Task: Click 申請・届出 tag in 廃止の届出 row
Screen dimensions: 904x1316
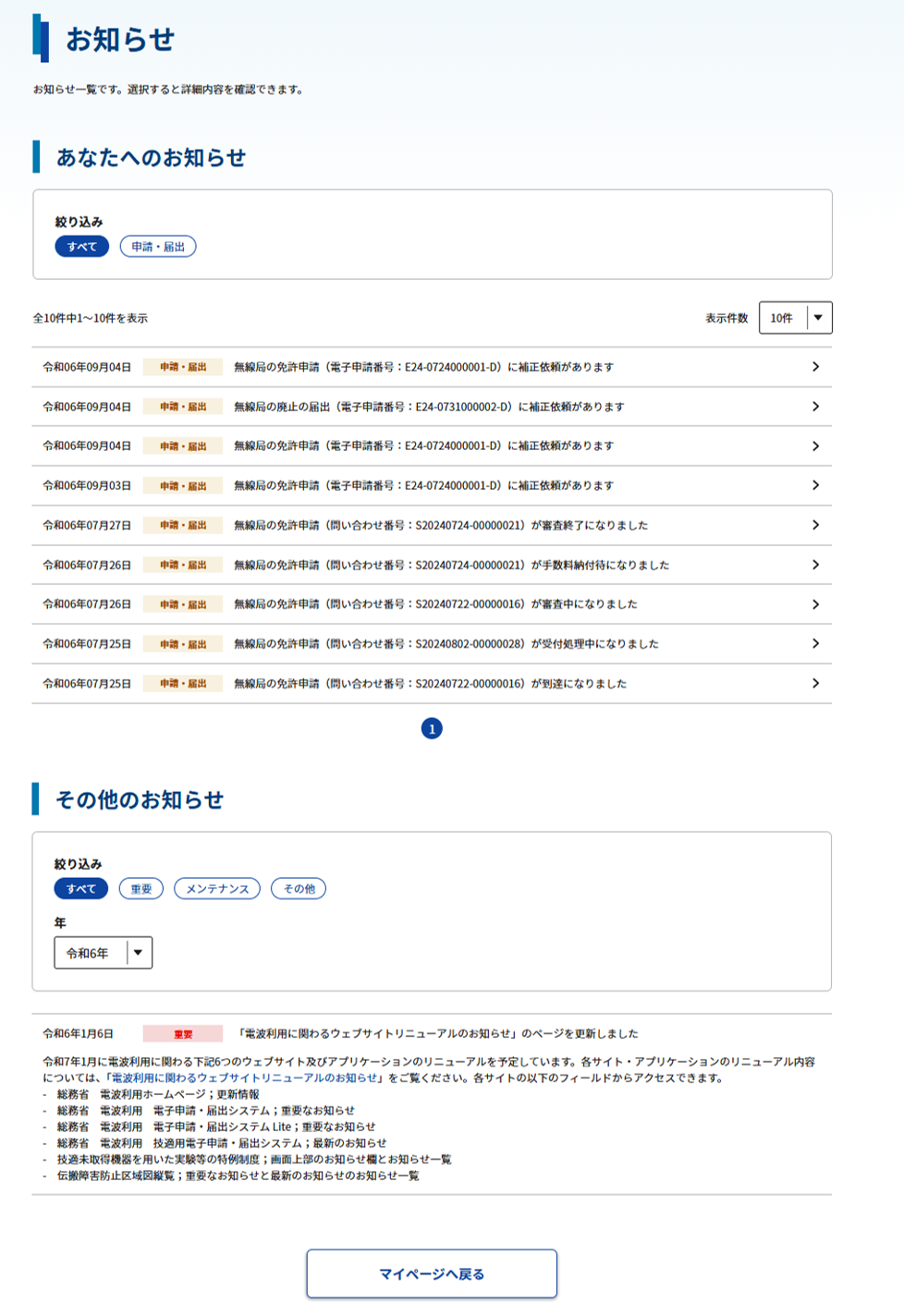Action: pyautogui.click(x=183, y=407)
